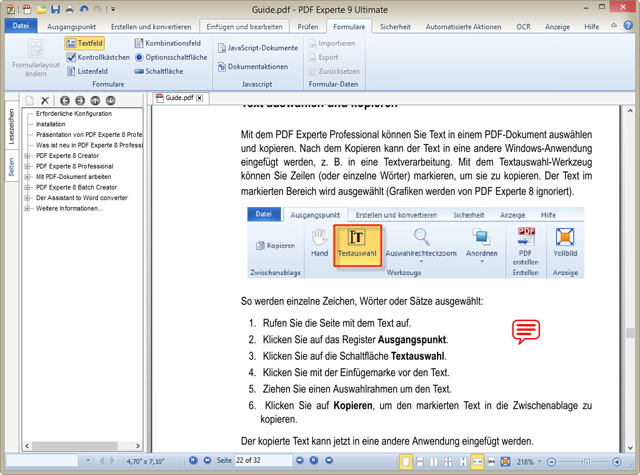Switch to Erstellen und konvertieren tab

pos(151,27)
